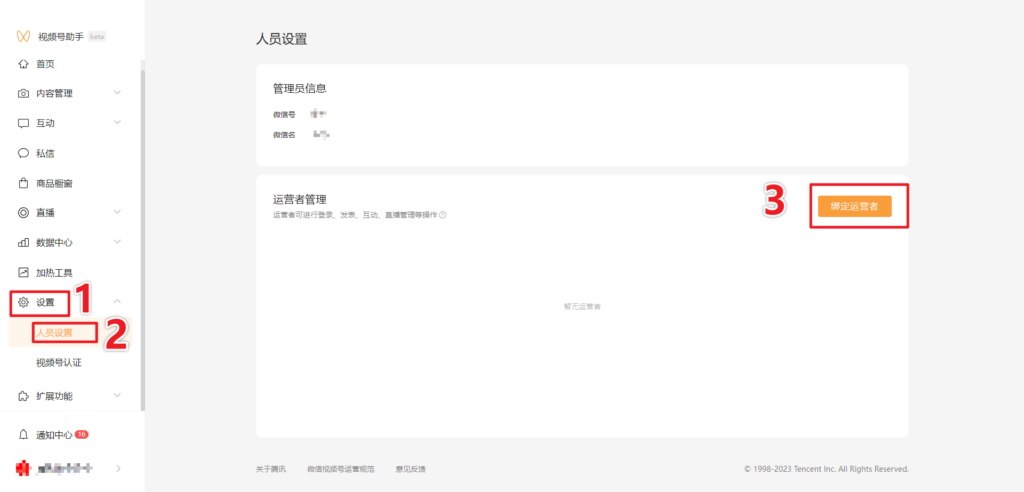The height and width of the screenshot is (492, 1024).
Task: Open 私信 via its chat bubble icon
Action: click(23, 153)
